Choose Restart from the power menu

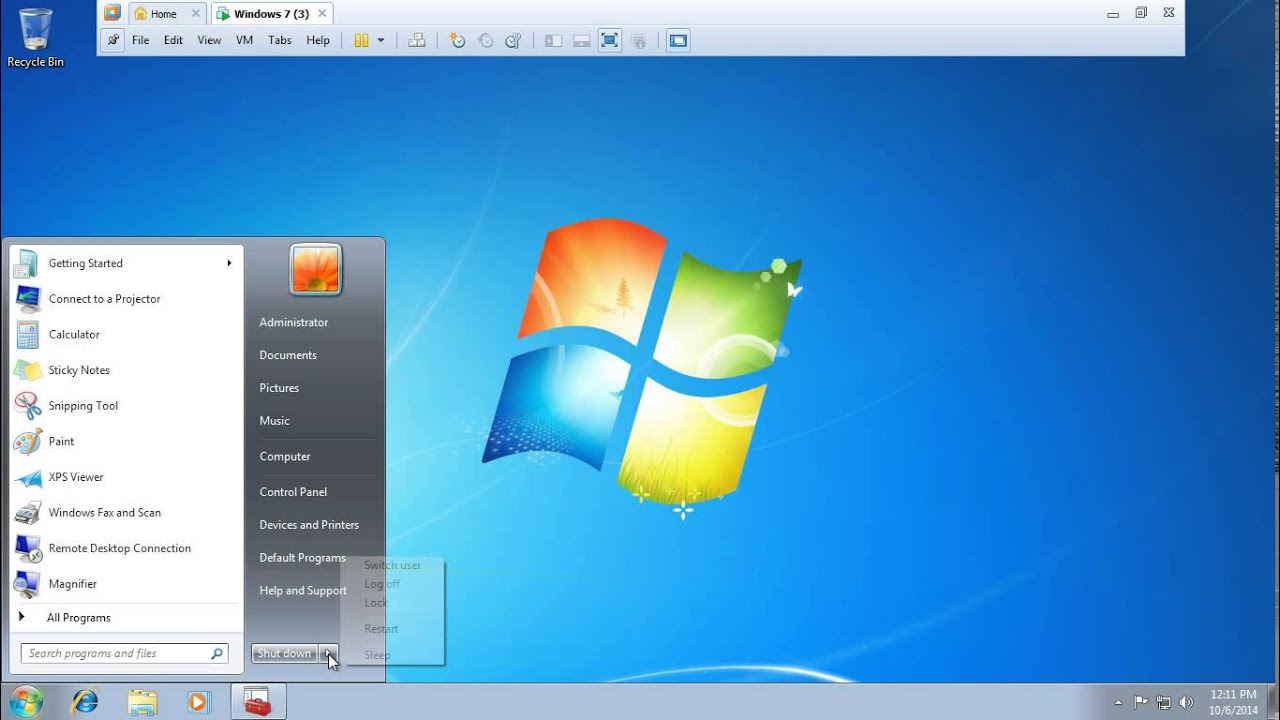tap(381, 629)
